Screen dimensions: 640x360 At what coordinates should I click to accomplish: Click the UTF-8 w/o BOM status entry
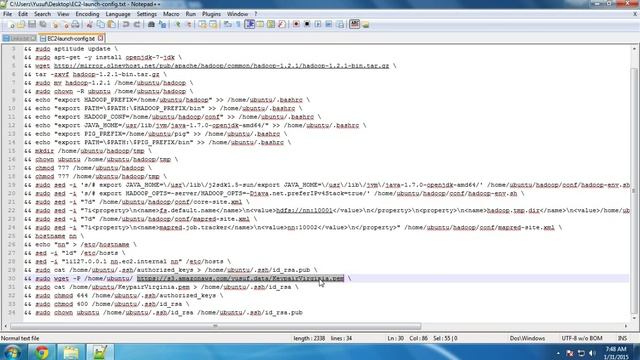click(x=582, y=338)
